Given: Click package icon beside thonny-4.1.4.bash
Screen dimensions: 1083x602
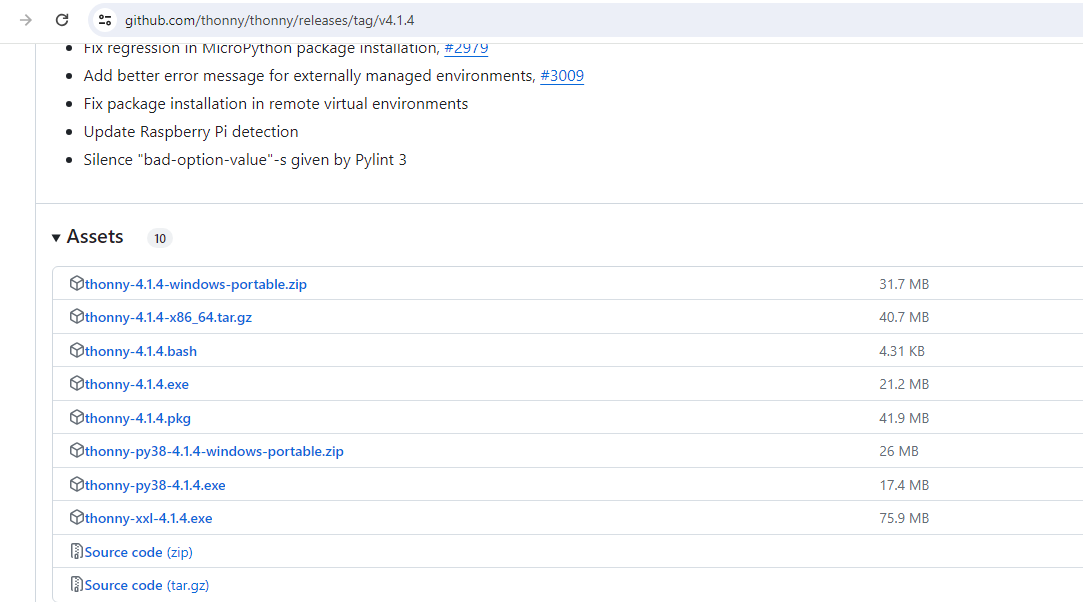Looking at the screenshot, I should pos(77,350).
